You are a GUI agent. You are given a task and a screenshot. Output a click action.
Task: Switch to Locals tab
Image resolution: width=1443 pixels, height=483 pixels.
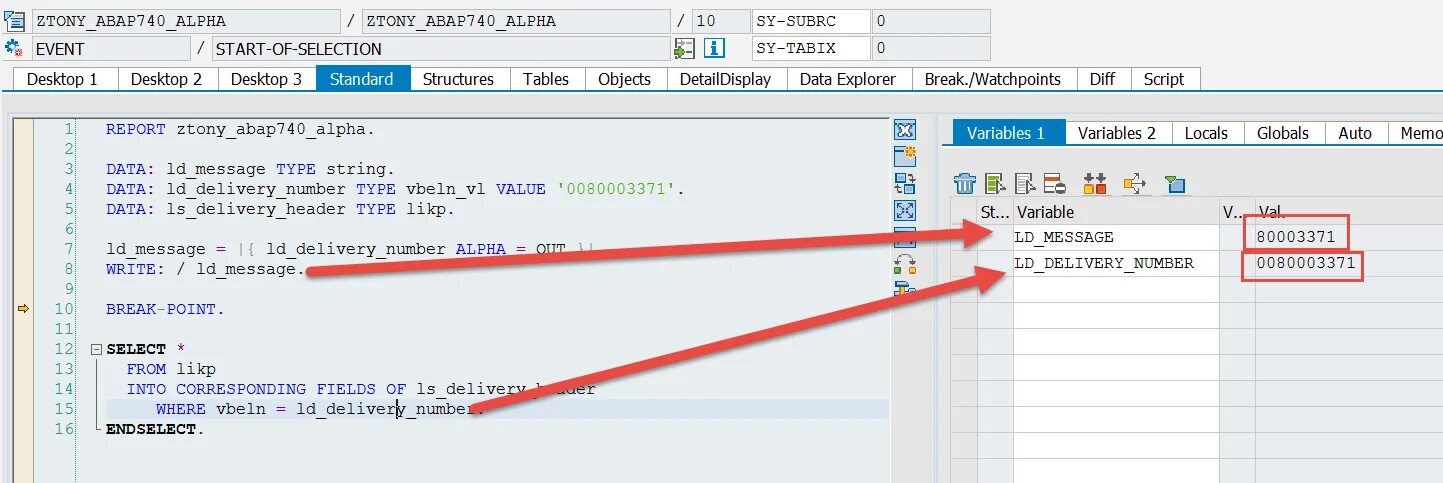tap(1206, 133)
